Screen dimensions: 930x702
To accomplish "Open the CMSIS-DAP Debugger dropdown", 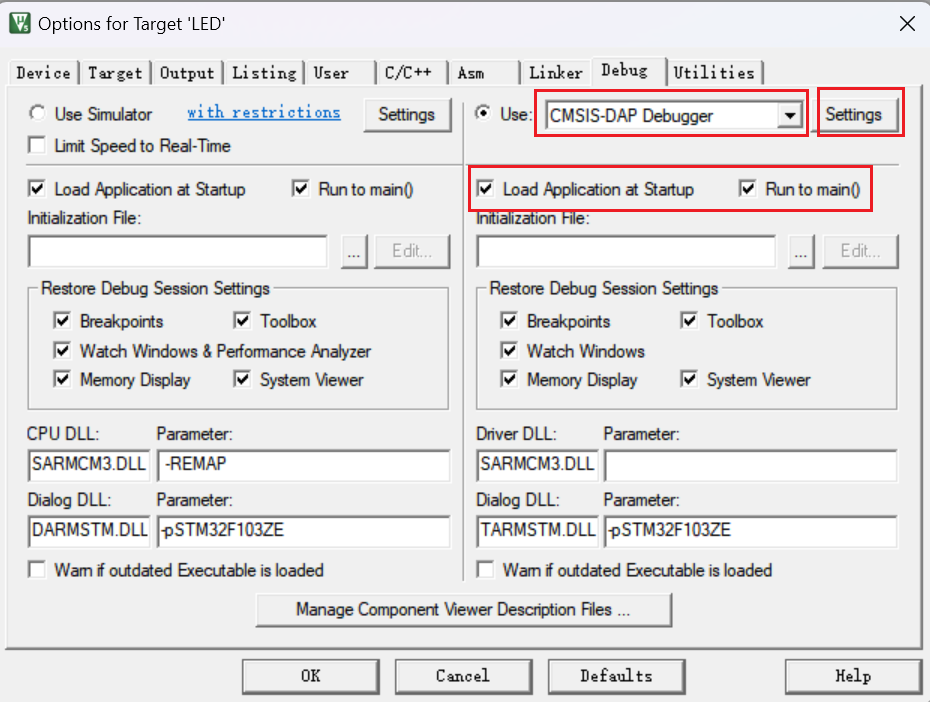I will coord(789,115).
